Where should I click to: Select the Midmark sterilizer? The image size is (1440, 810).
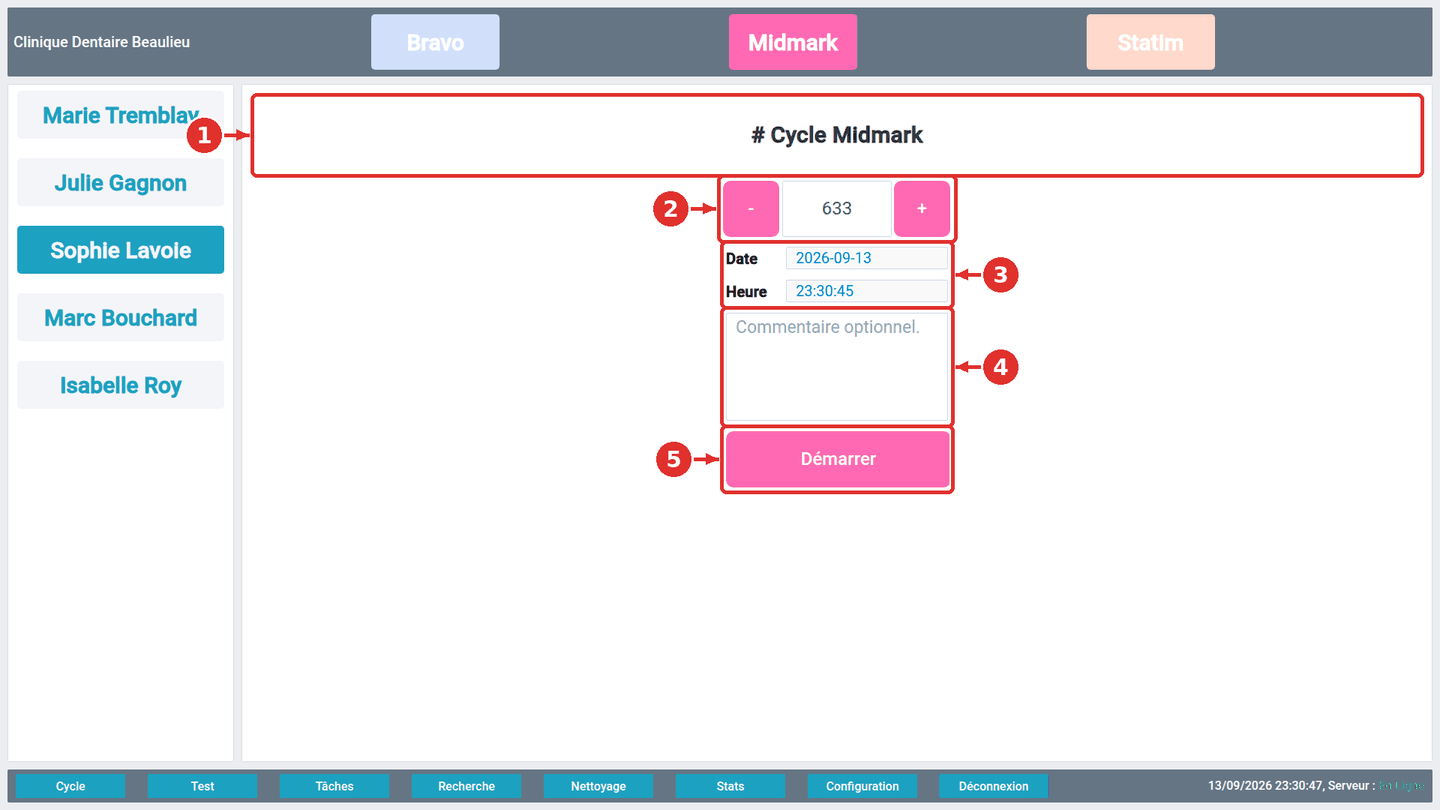click(x=793, y=42)
